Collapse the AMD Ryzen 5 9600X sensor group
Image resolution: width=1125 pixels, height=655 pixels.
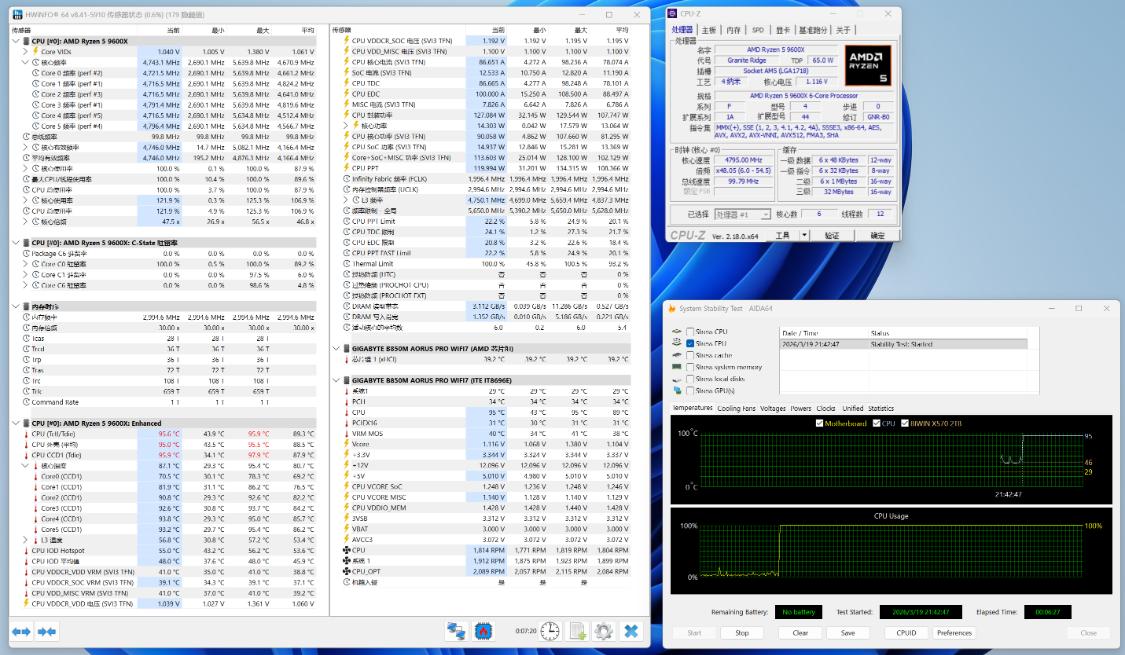(x=14, y=39)
